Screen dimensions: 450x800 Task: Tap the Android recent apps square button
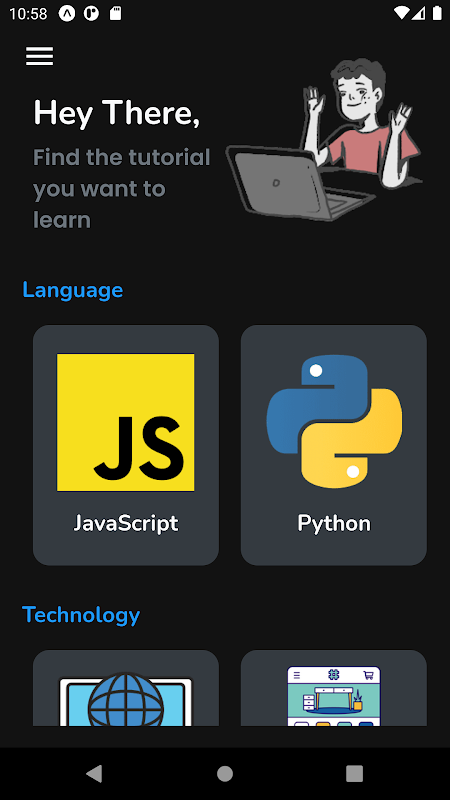click(355, 773)
